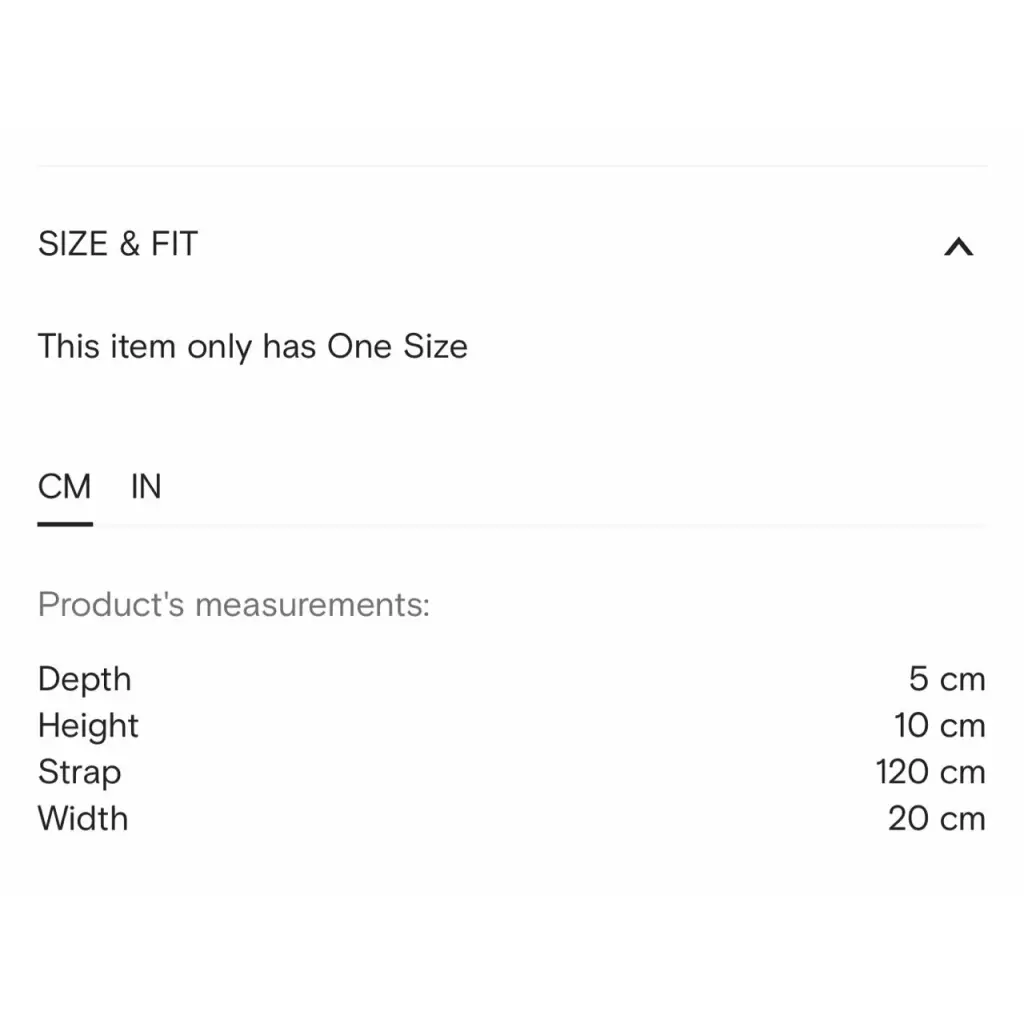
Task: Click the empty space between Strap and 120 cm
Action: point(500,772)
